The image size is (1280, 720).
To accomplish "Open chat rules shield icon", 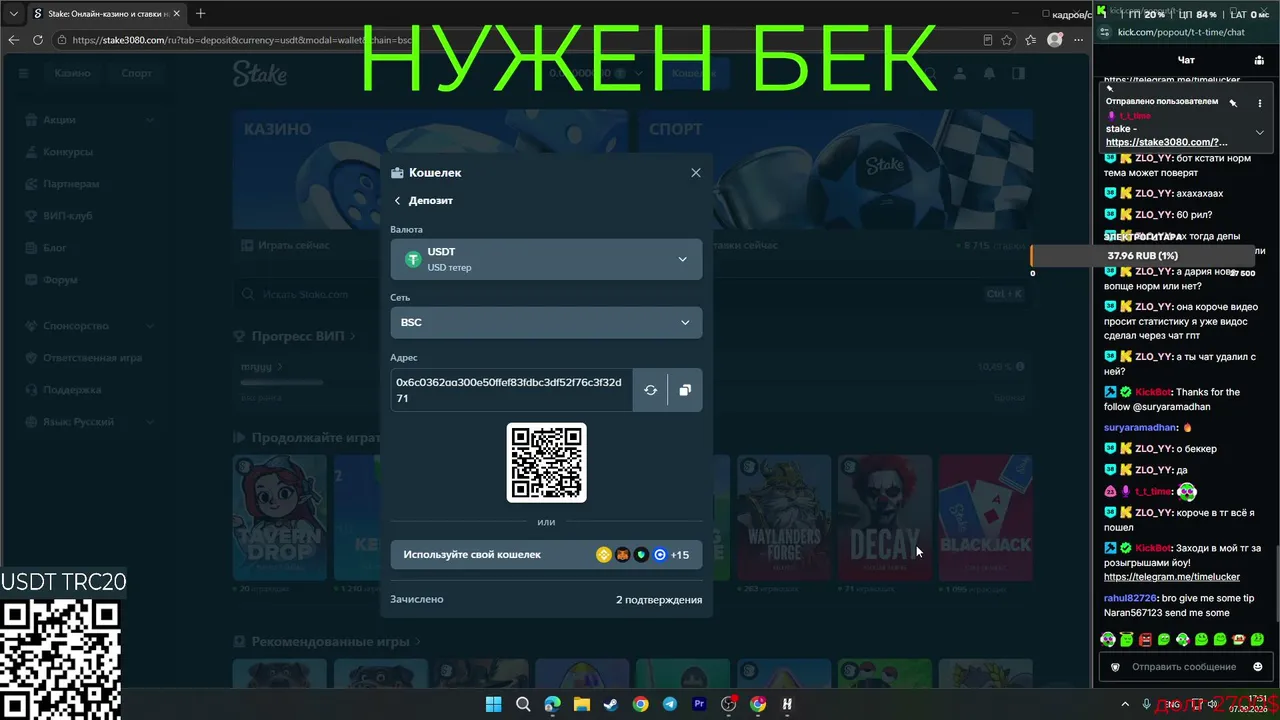I will point(1115,667).
